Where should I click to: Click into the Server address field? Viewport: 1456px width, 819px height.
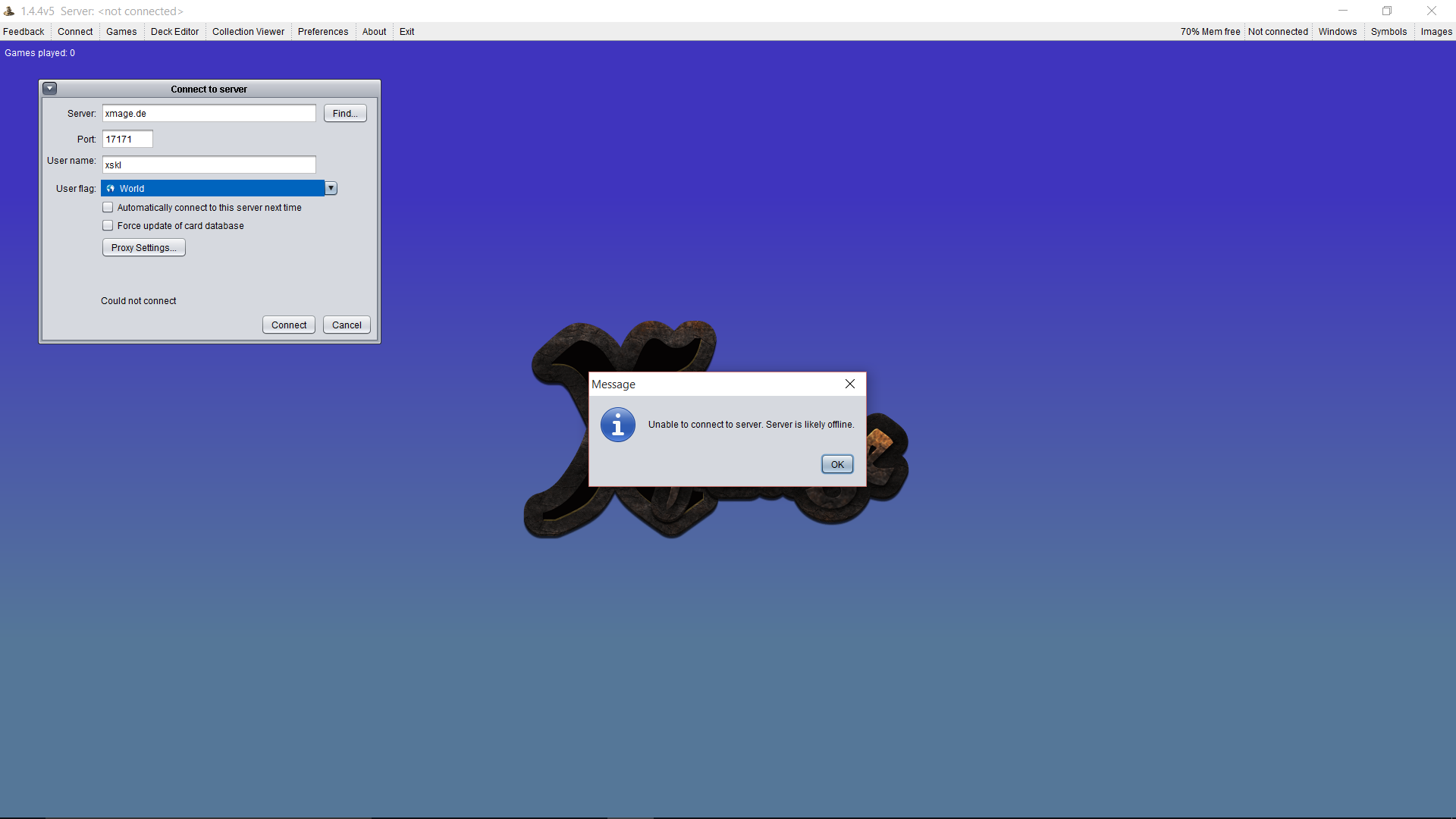(209, 114)
